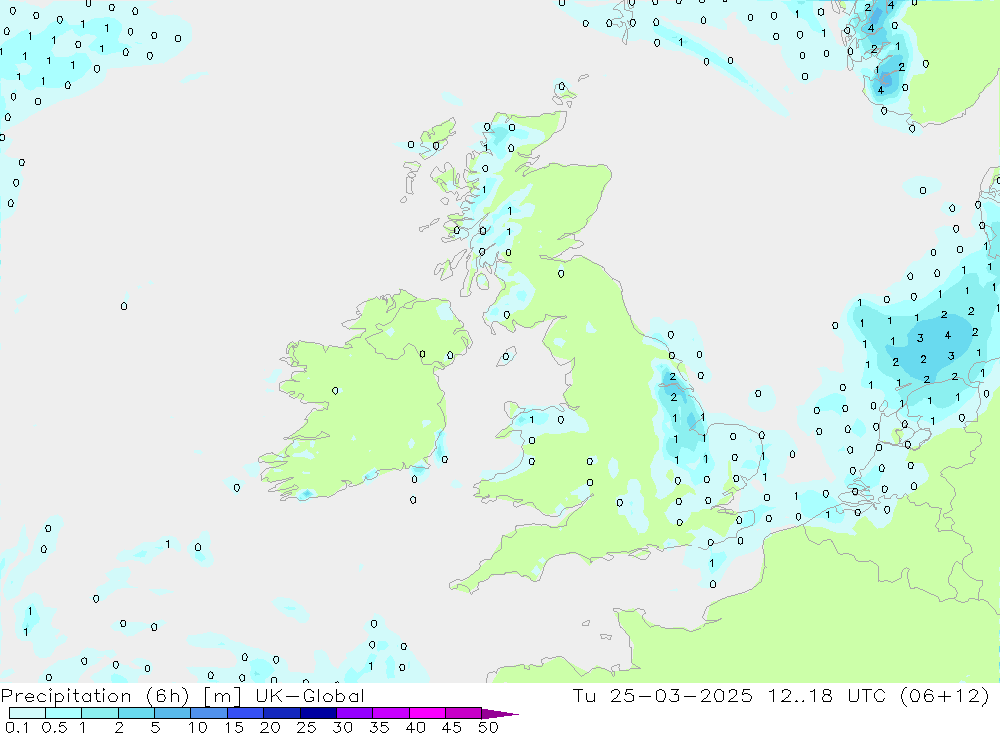
Task: Click the '4' value in the North Sea rain area off the Netherlands
Action: 948,335
